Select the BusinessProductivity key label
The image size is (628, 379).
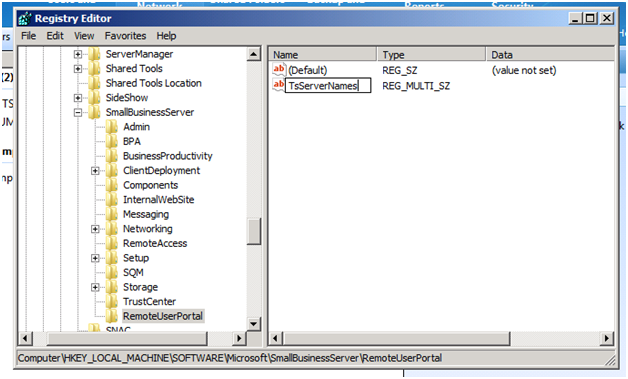[167, 156]
